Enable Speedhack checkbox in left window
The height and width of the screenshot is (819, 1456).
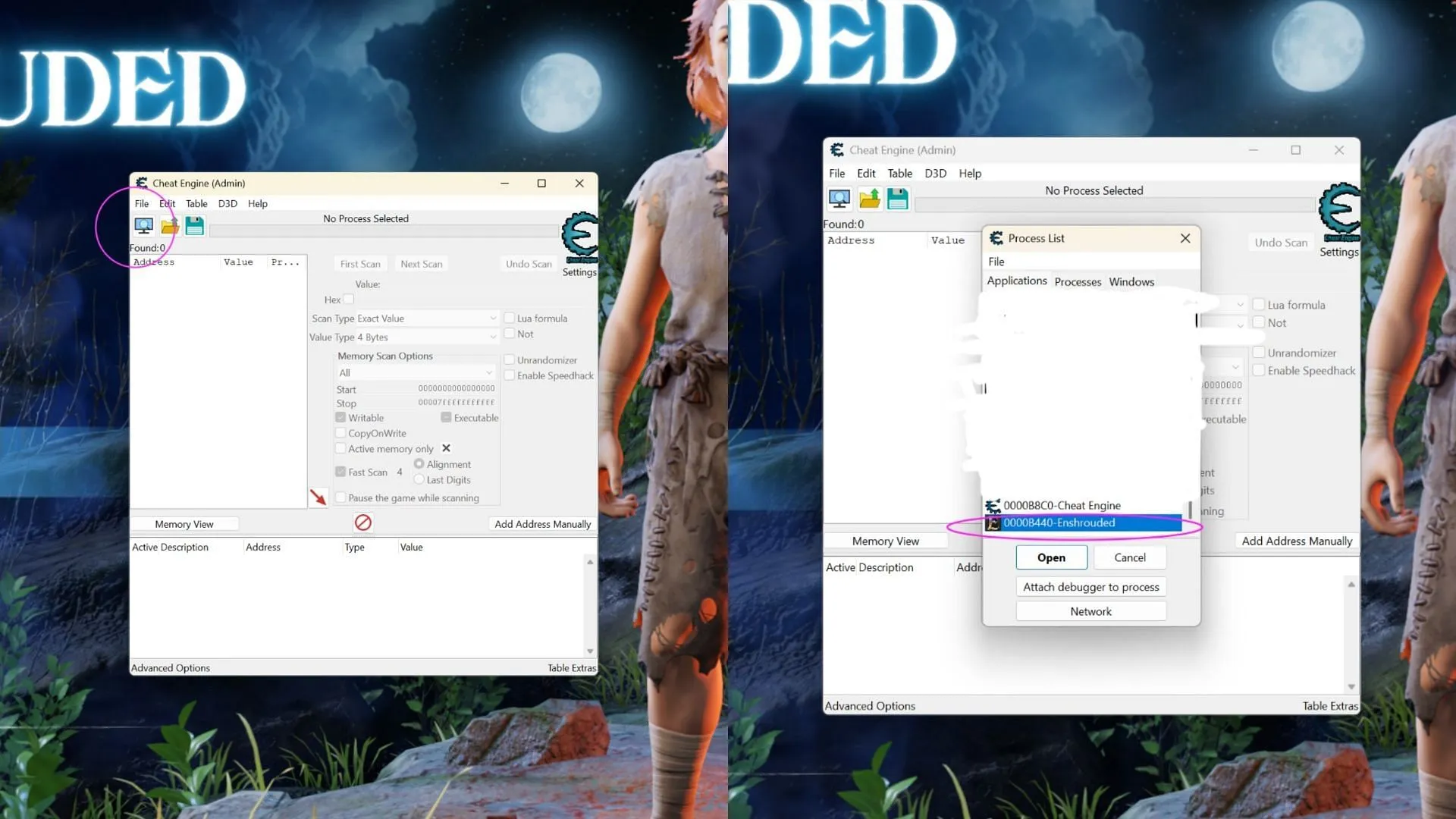510,375
